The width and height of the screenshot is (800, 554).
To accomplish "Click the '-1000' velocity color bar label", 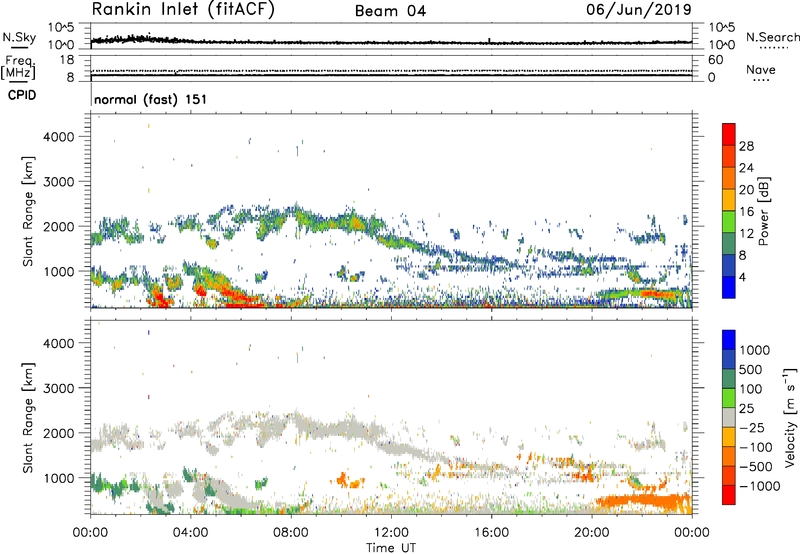I will point(762,486).
